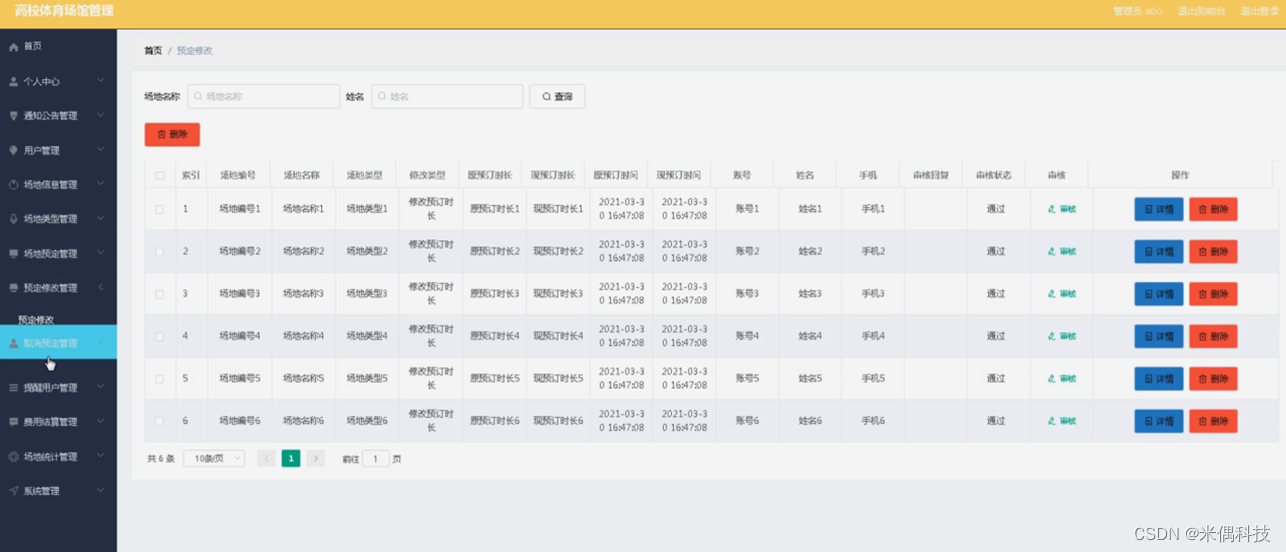The image size is (1286, 552).
Task: Focus the 前往 page number input
Action: tap(375, 458)
